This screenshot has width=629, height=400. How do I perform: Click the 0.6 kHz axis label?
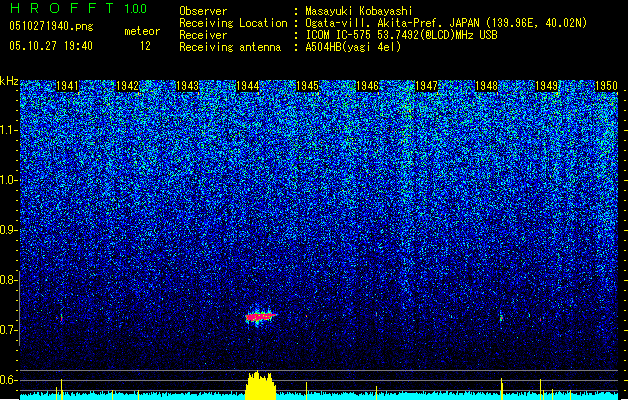point(8,380)
